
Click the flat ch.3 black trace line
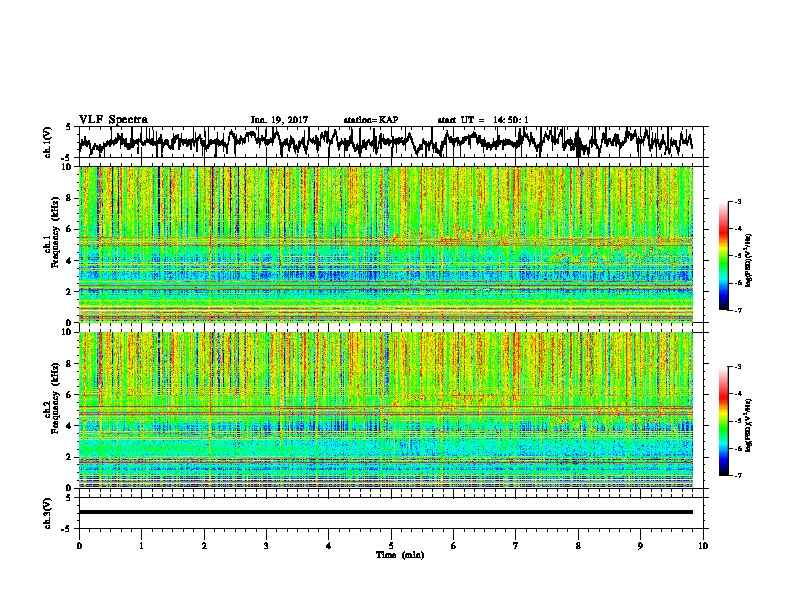coord(386,512)
